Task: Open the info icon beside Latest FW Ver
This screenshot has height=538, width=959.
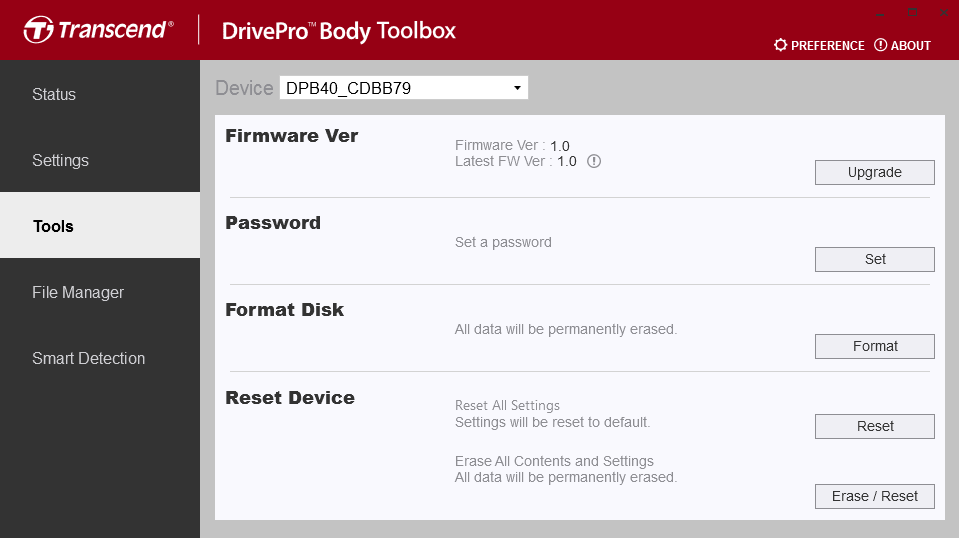Action: [x=594, y=161]
